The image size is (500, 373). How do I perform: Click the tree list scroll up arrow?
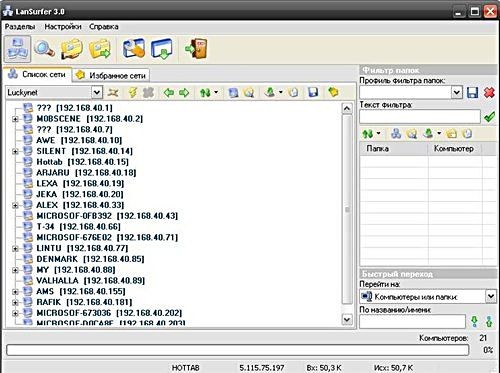347,109
